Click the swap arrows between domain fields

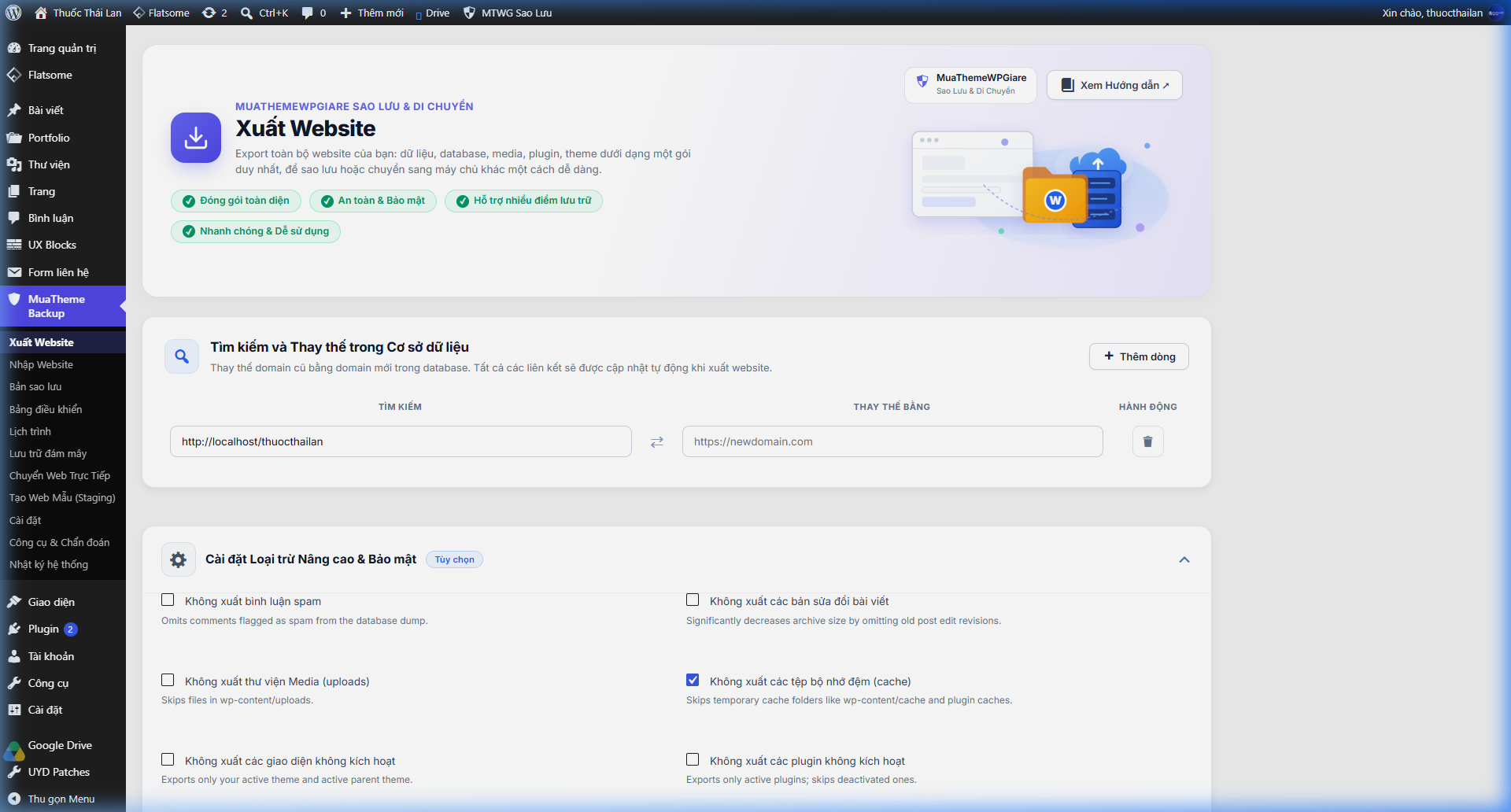657,442
